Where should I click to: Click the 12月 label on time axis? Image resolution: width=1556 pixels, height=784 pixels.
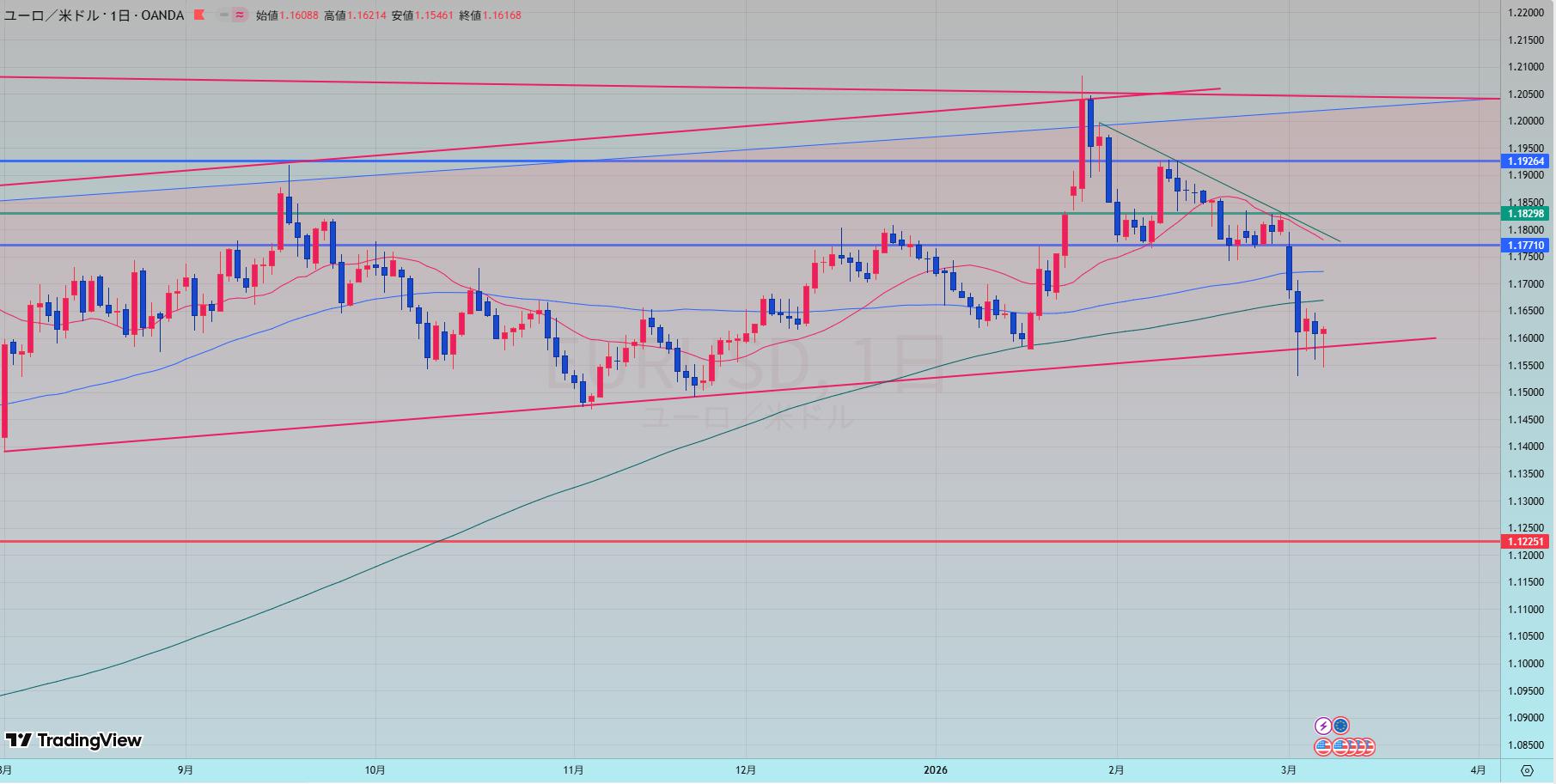click(x=746, y=770)
